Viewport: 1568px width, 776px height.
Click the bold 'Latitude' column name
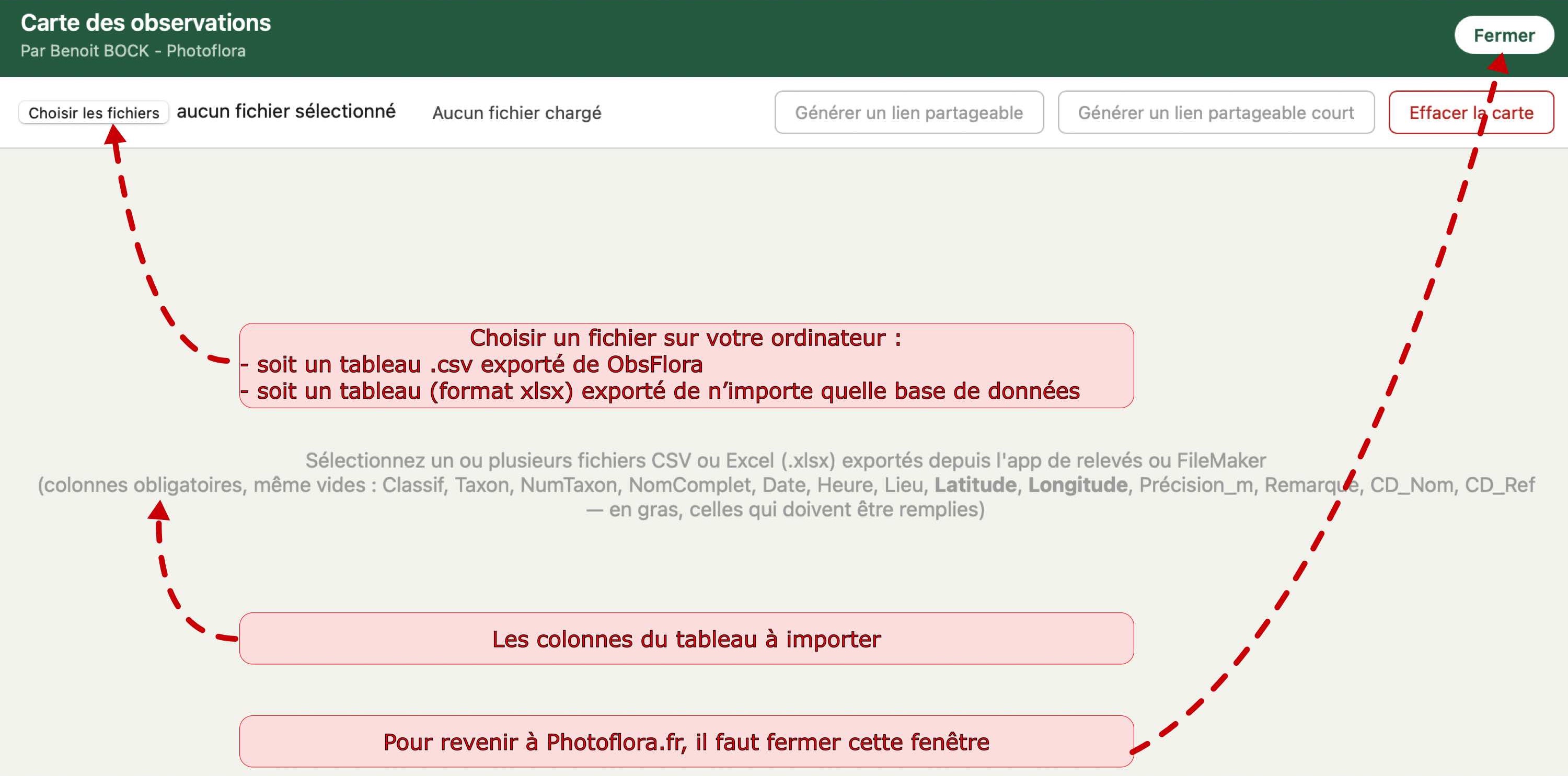(x=975, y=485)
